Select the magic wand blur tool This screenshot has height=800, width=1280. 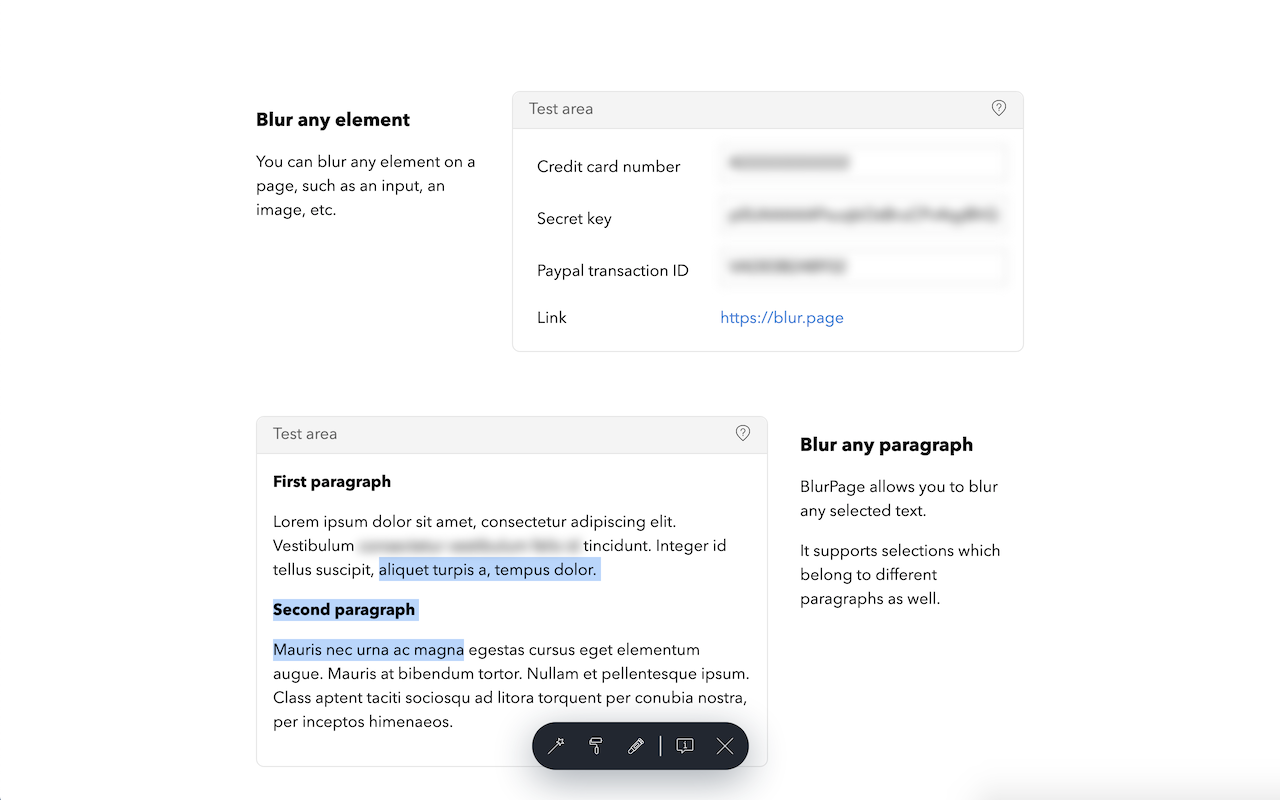point(556,746)
